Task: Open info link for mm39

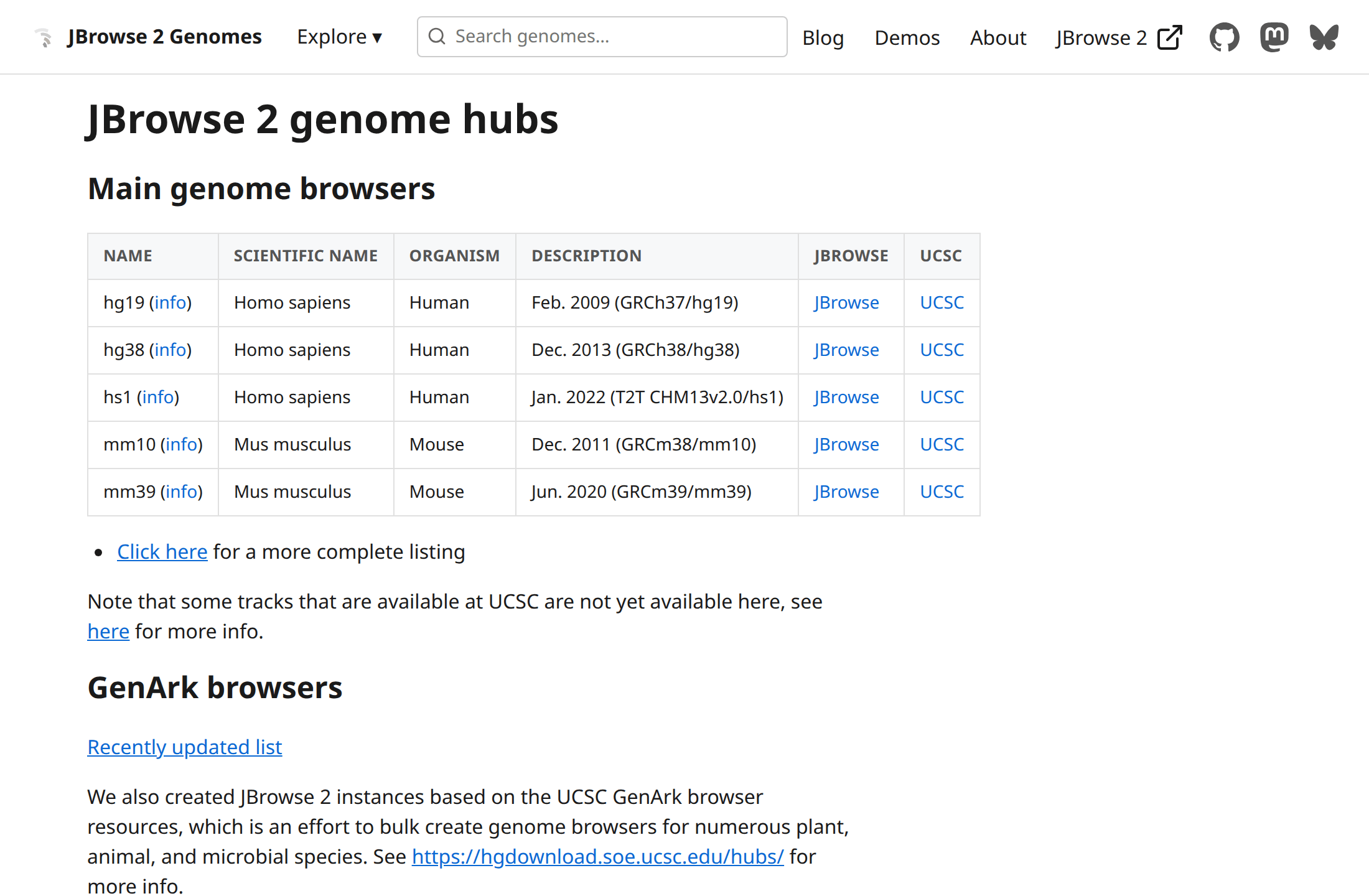Action: click(x=182, y=492)
